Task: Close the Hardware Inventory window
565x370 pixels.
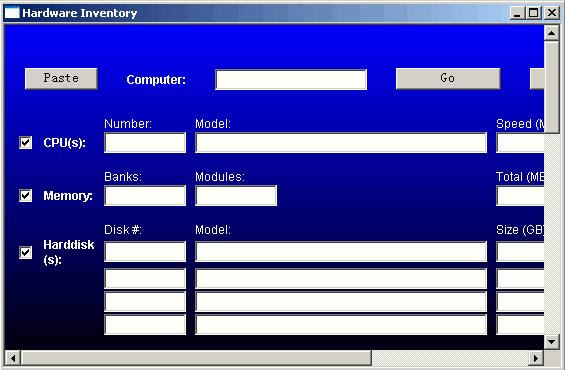Action: 552,13
